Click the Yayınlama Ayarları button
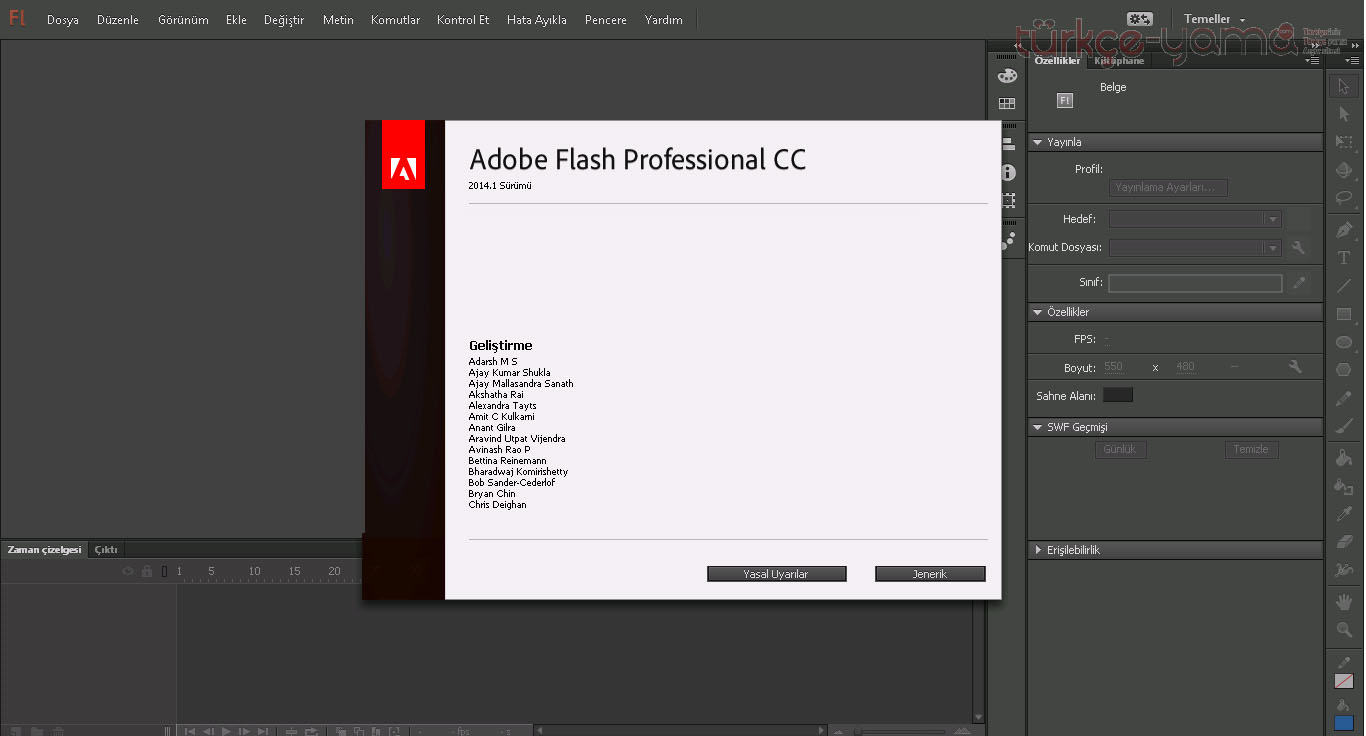This screenshot has width=1366, height=736. click(1168, 187)
